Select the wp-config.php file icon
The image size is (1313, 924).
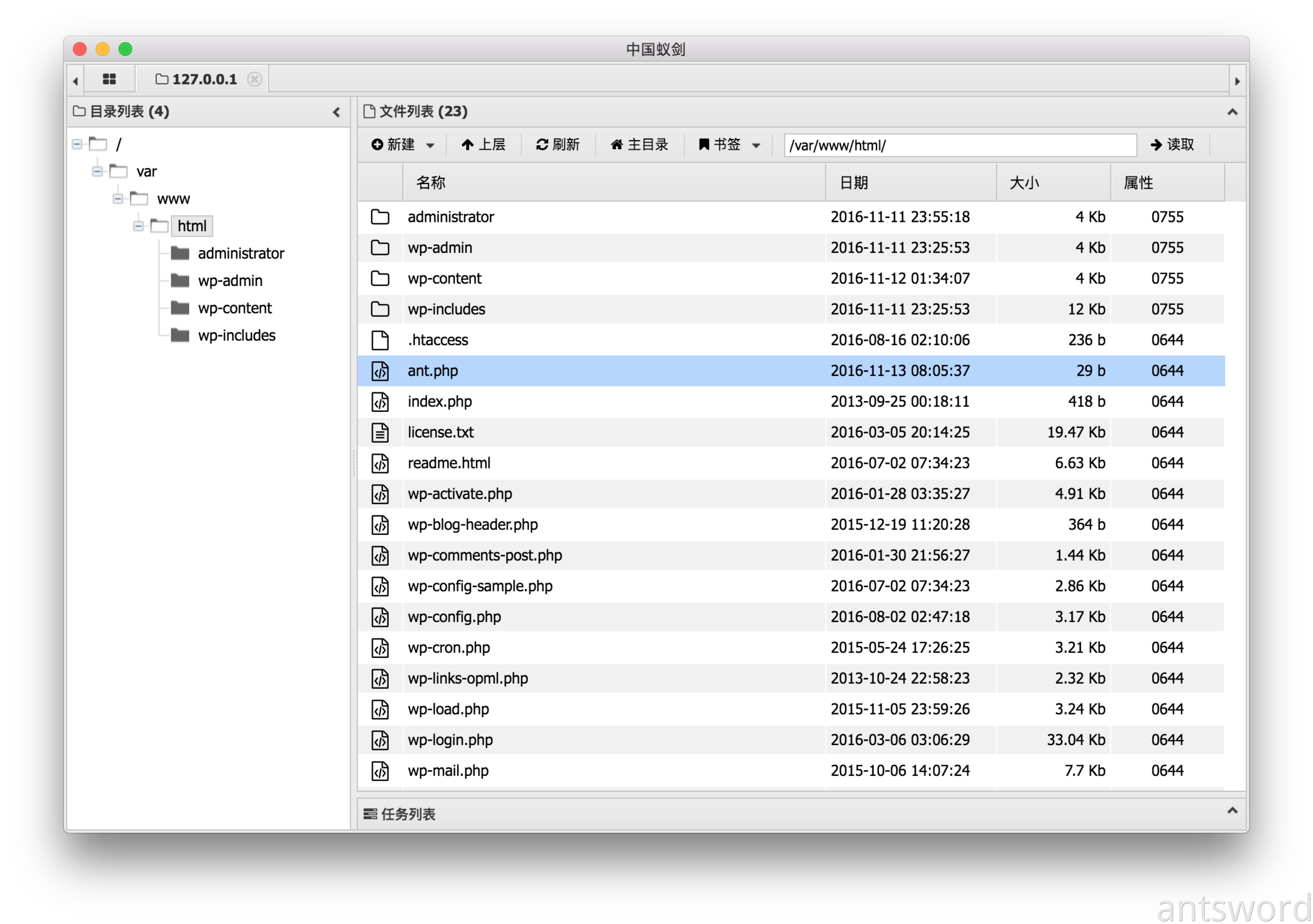(x=380, y=617)
